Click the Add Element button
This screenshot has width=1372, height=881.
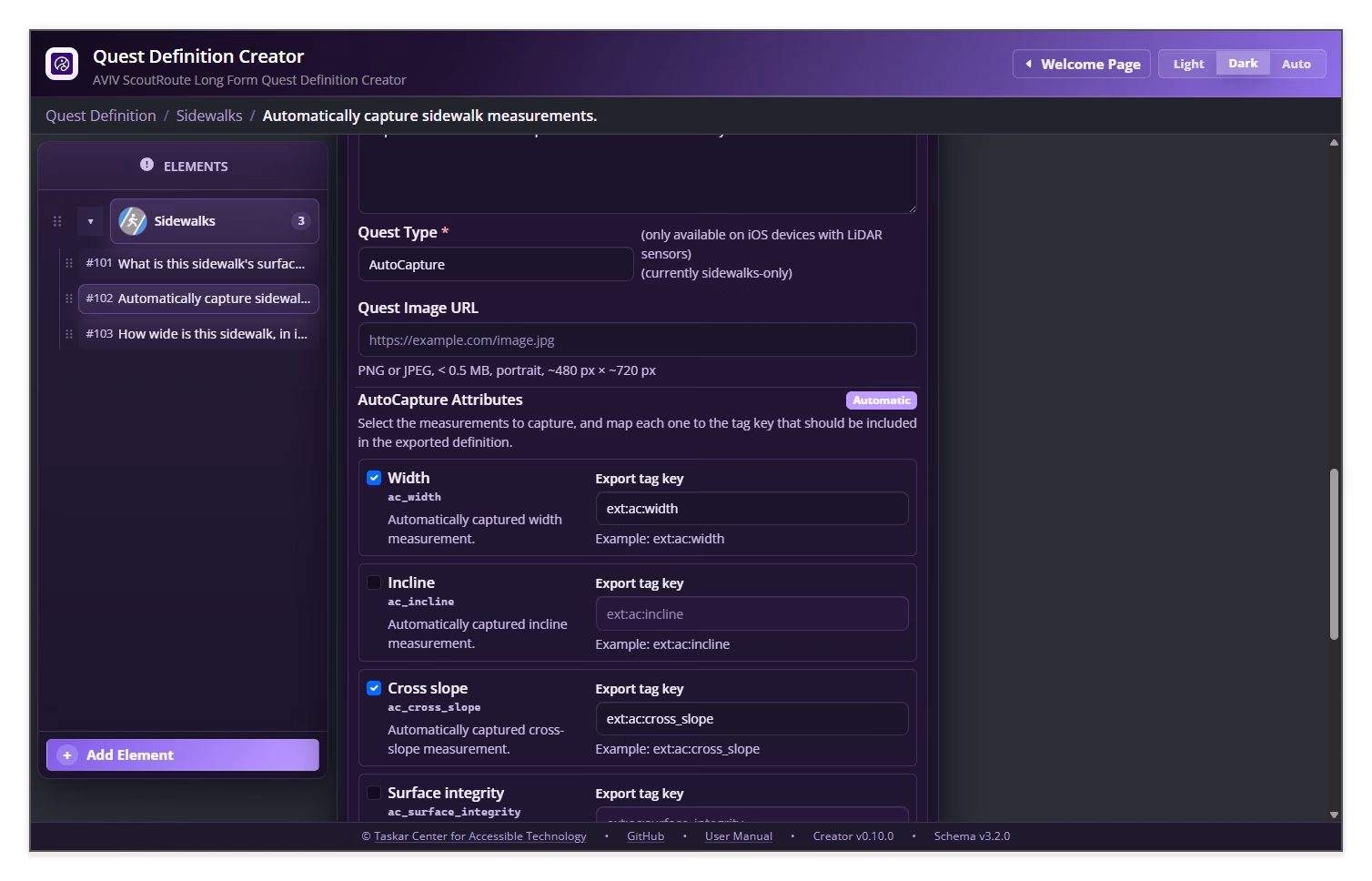(x=183, y=755)
